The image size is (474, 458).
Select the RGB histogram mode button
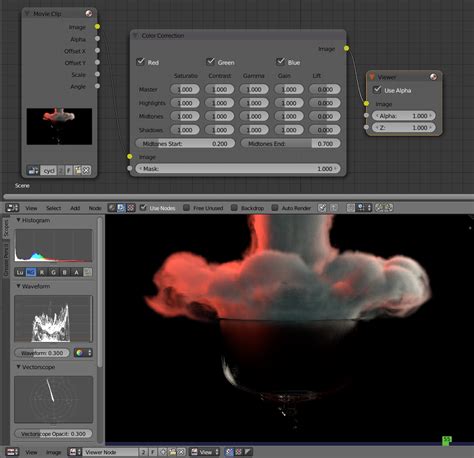tap(31, 272)
